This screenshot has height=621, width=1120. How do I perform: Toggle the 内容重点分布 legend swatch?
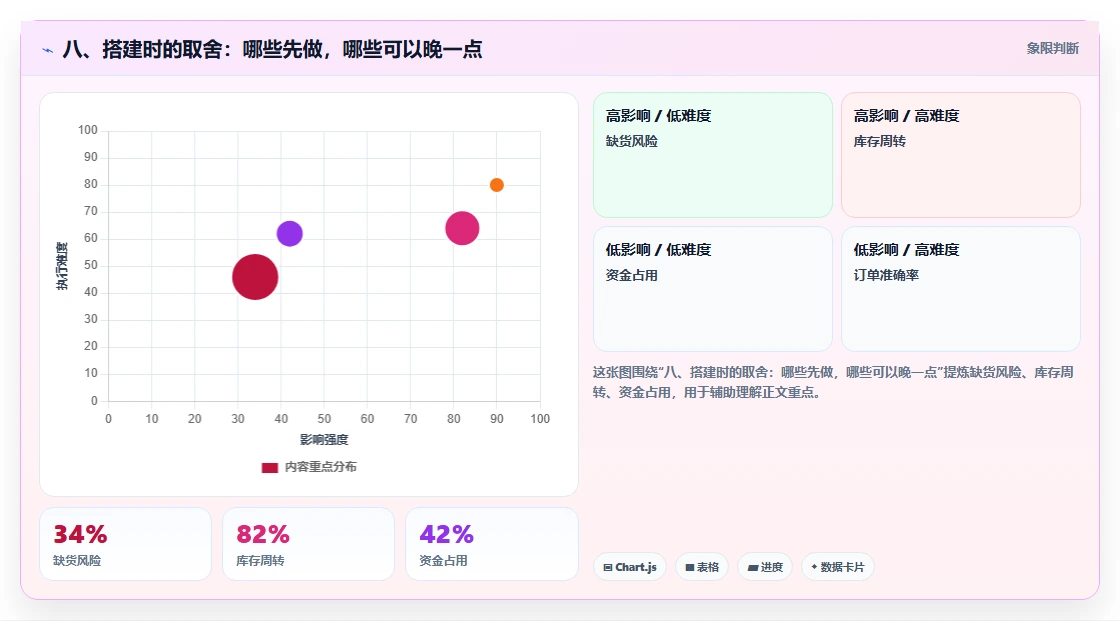[269, 467]
